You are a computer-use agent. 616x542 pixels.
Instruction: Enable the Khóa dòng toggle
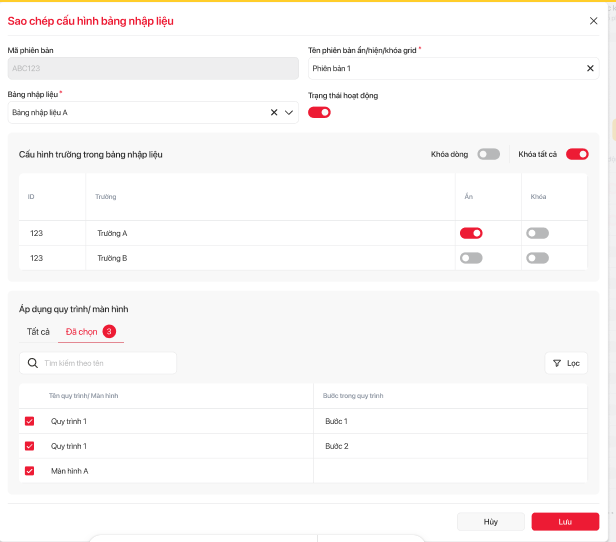[488, 154]
